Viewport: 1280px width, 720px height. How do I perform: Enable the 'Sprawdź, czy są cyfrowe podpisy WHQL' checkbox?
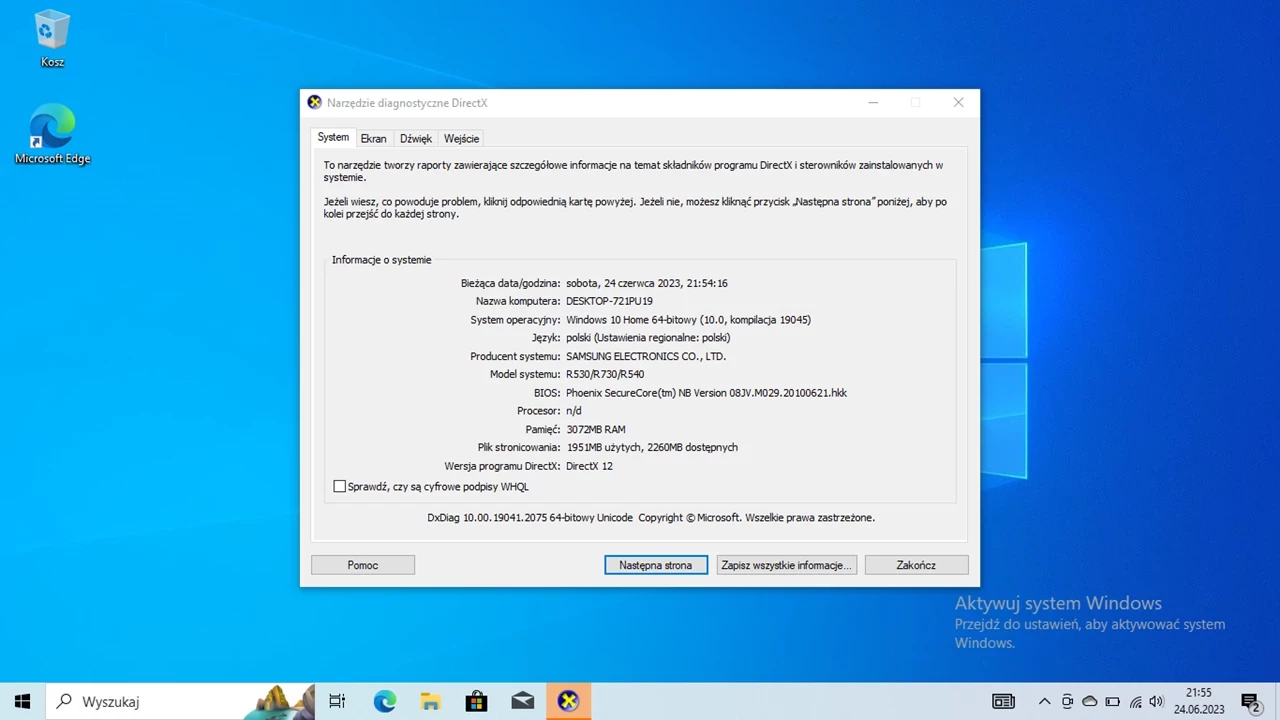(340, 486)
